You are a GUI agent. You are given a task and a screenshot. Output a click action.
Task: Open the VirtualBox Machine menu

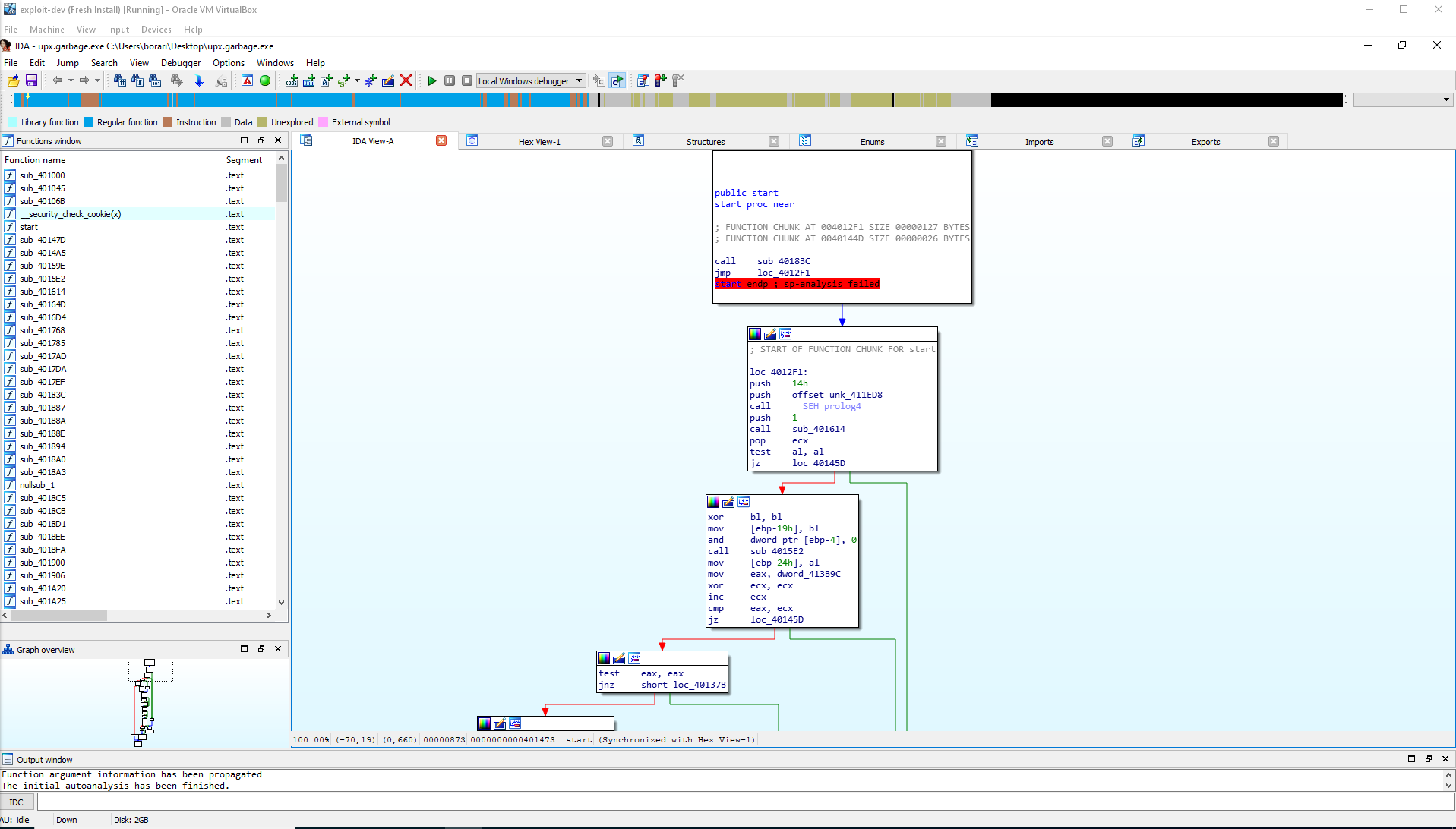(47, 30)
